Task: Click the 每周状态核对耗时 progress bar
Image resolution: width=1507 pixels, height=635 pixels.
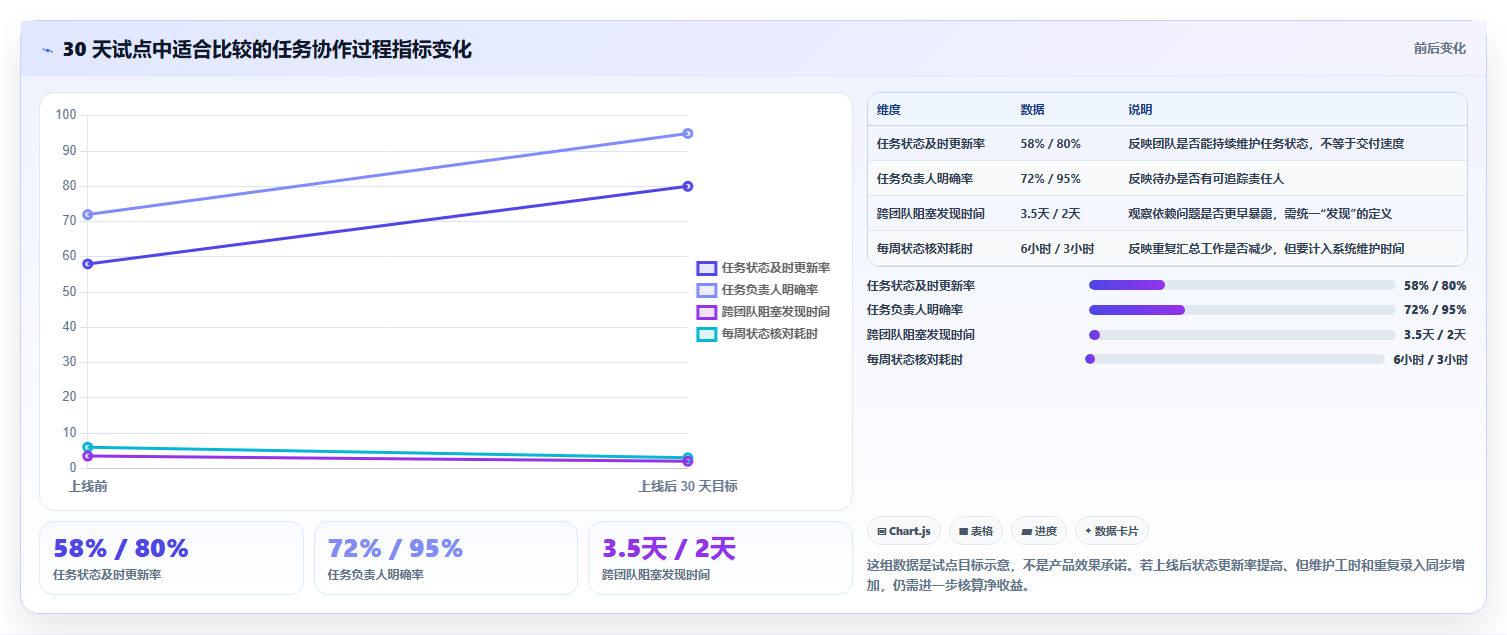Action: click(x=1235, y=359)
